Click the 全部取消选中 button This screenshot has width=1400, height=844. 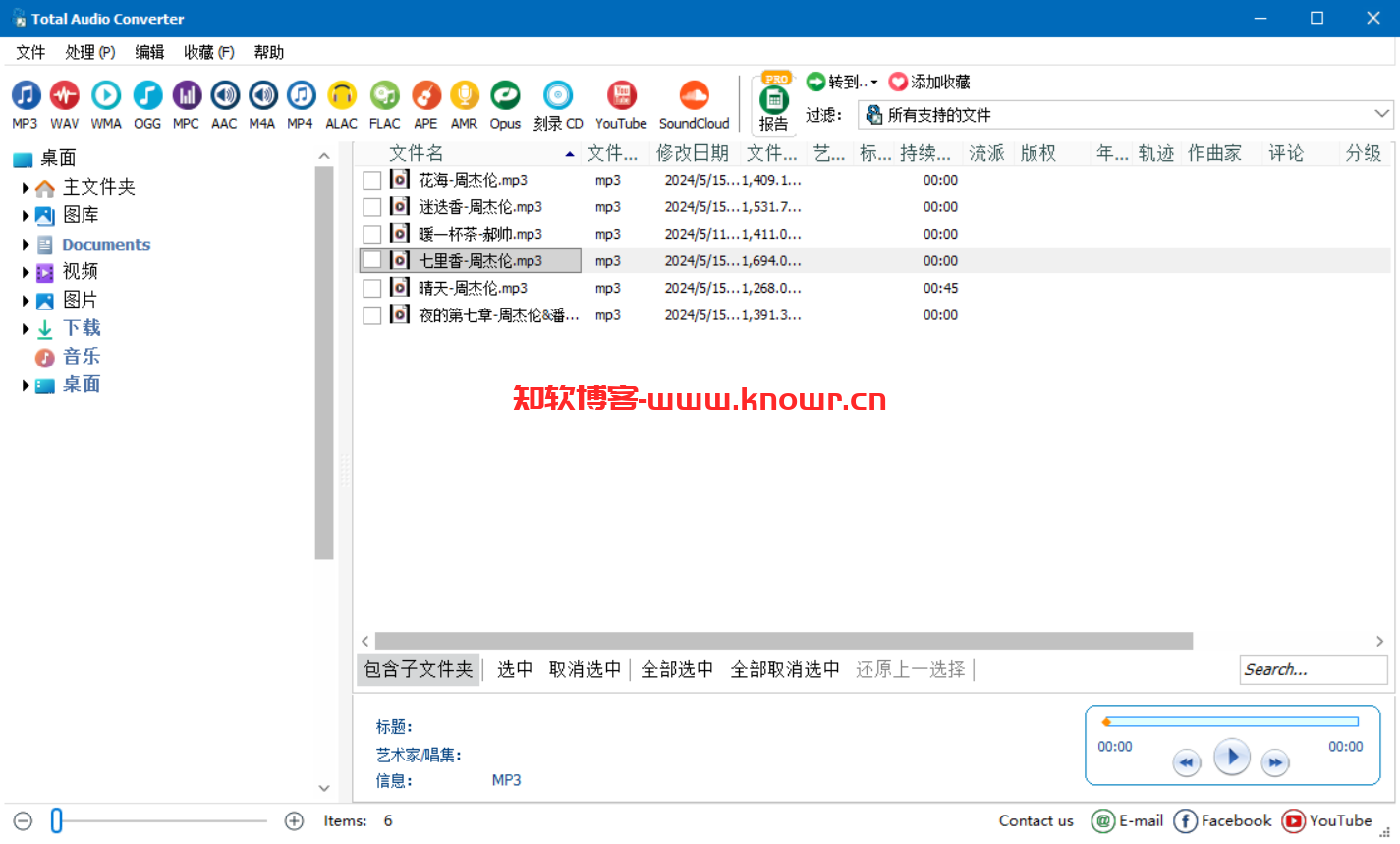click(x=785, y=669)
